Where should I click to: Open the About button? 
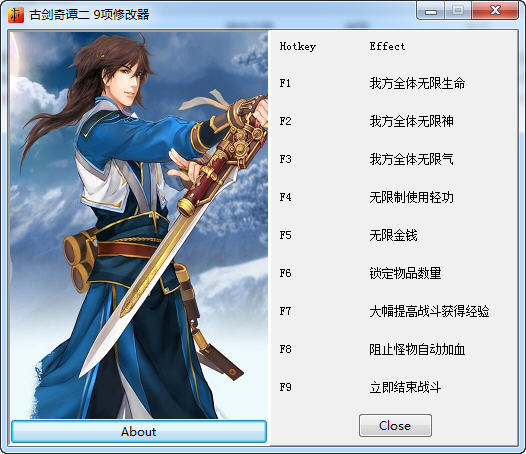coord(139,432)
